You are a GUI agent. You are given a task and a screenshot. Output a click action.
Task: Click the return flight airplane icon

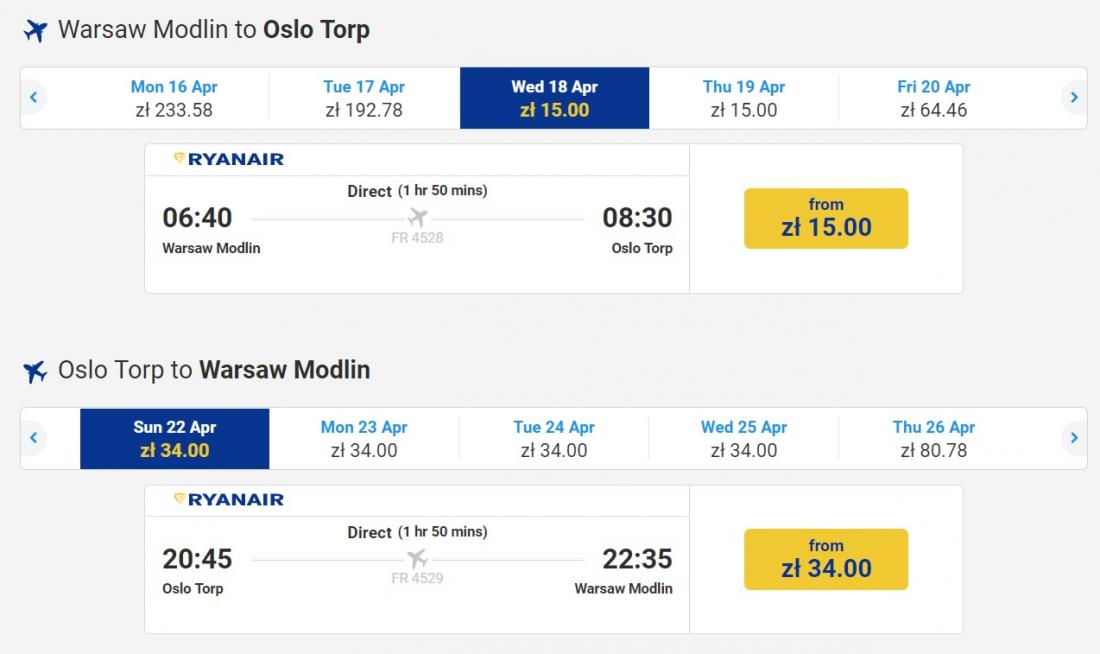(35, 372)
